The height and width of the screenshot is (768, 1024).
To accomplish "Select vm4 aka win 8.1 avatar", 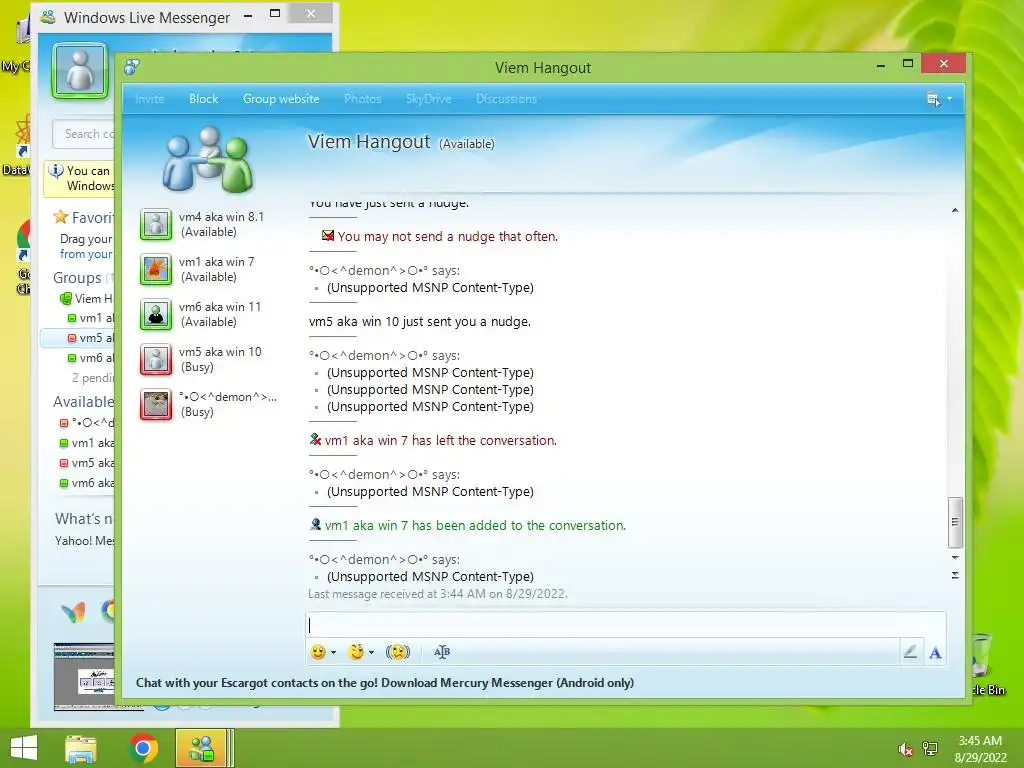I will [156, 225].
